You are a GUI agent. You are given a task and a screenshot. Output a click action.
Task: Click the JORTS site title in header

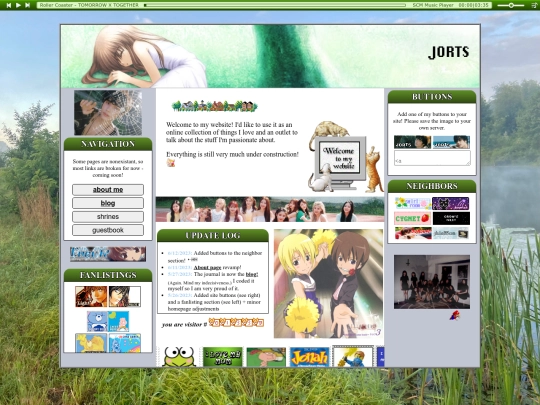pos(449,52)
